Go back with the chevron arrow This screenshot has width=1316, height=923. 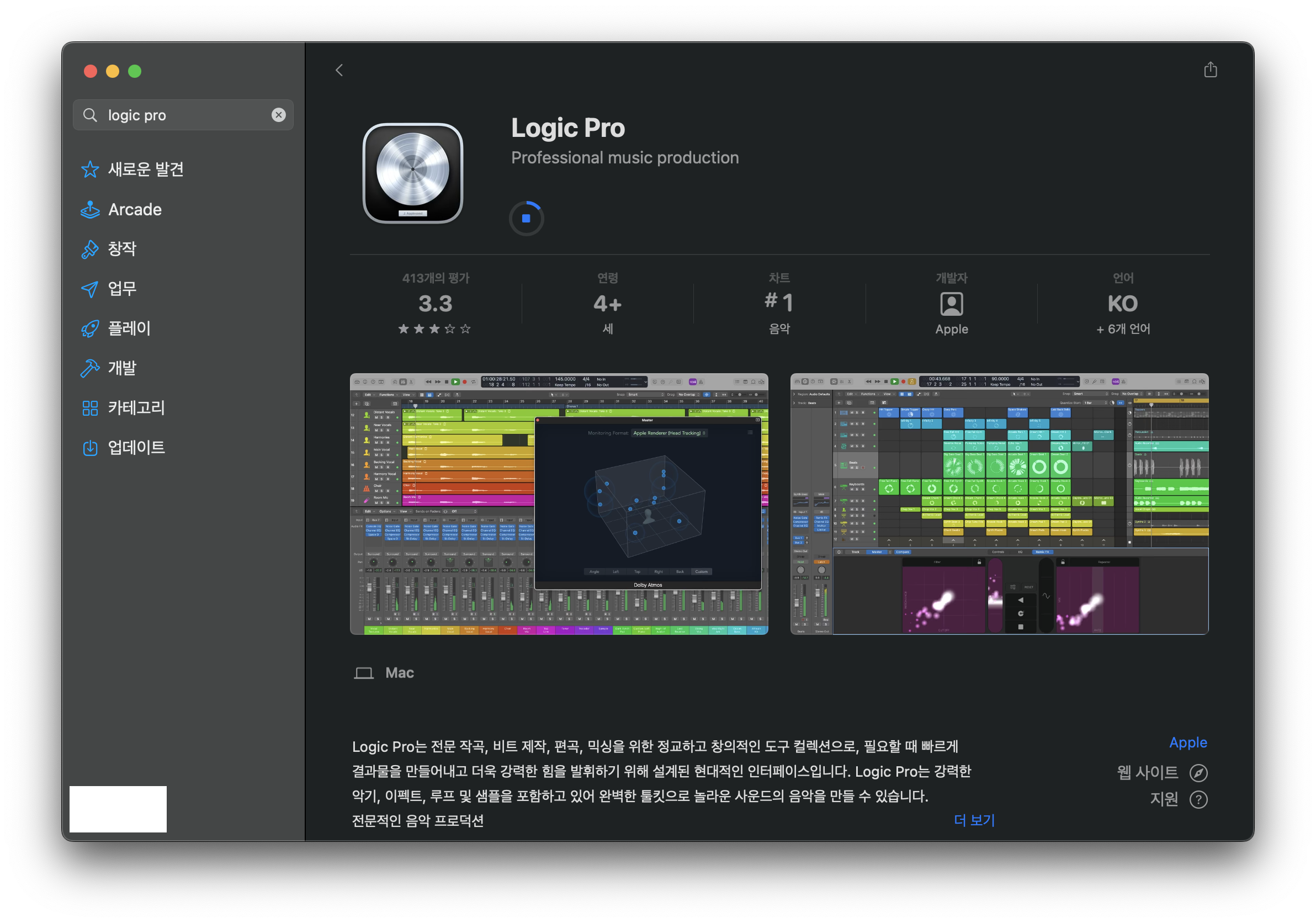click(339, 70)
